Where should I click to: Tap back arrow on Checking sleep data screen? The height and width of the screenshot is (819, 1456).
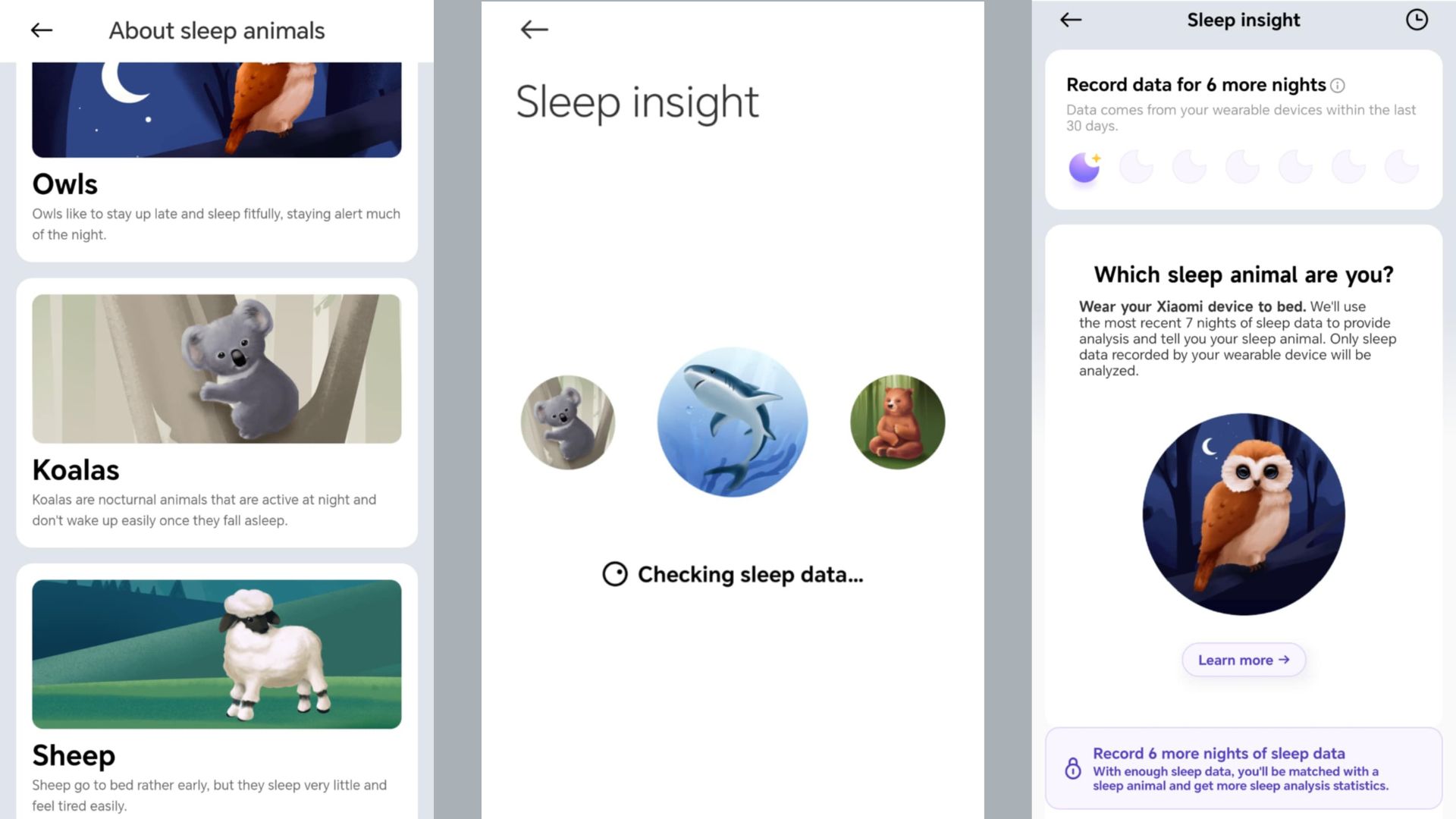(x=535, y=30)
